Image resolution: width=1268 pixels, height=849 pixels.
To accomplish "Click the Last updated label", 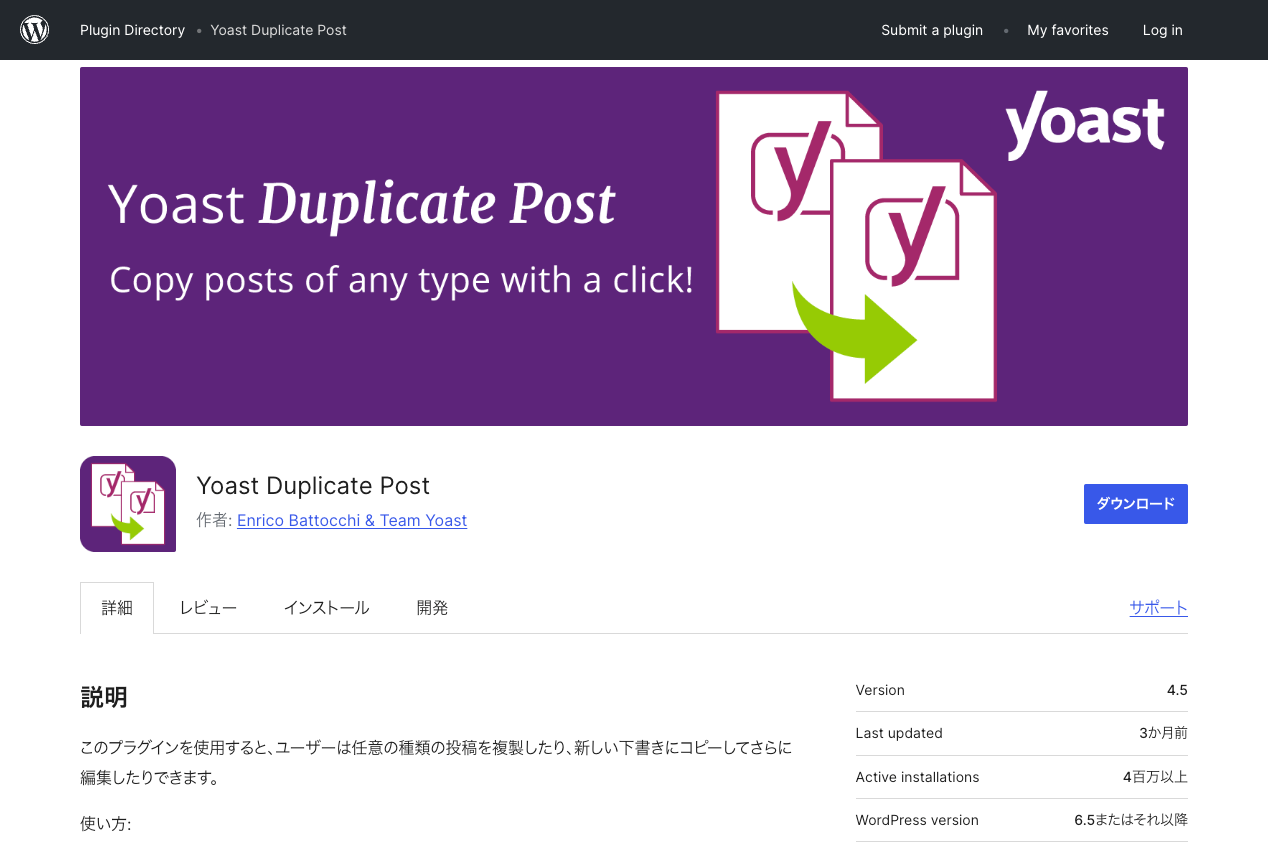I will [x=899, y=733].
